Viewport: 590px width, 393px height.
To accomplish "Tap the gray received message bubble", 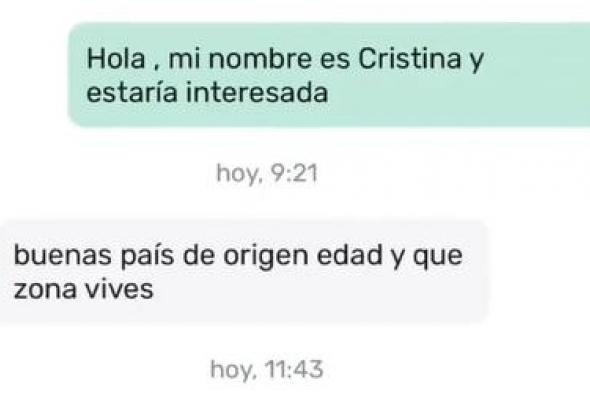I will coord(245,272).
